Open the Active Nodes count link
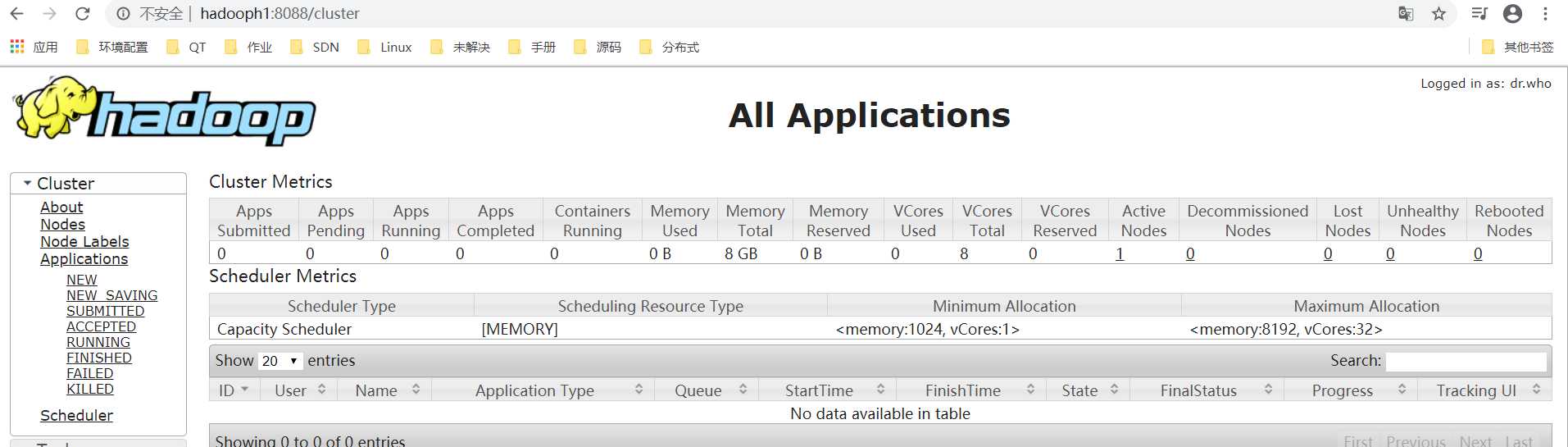The width and height of the screenshot is (1568, 447). [1120, 254]
